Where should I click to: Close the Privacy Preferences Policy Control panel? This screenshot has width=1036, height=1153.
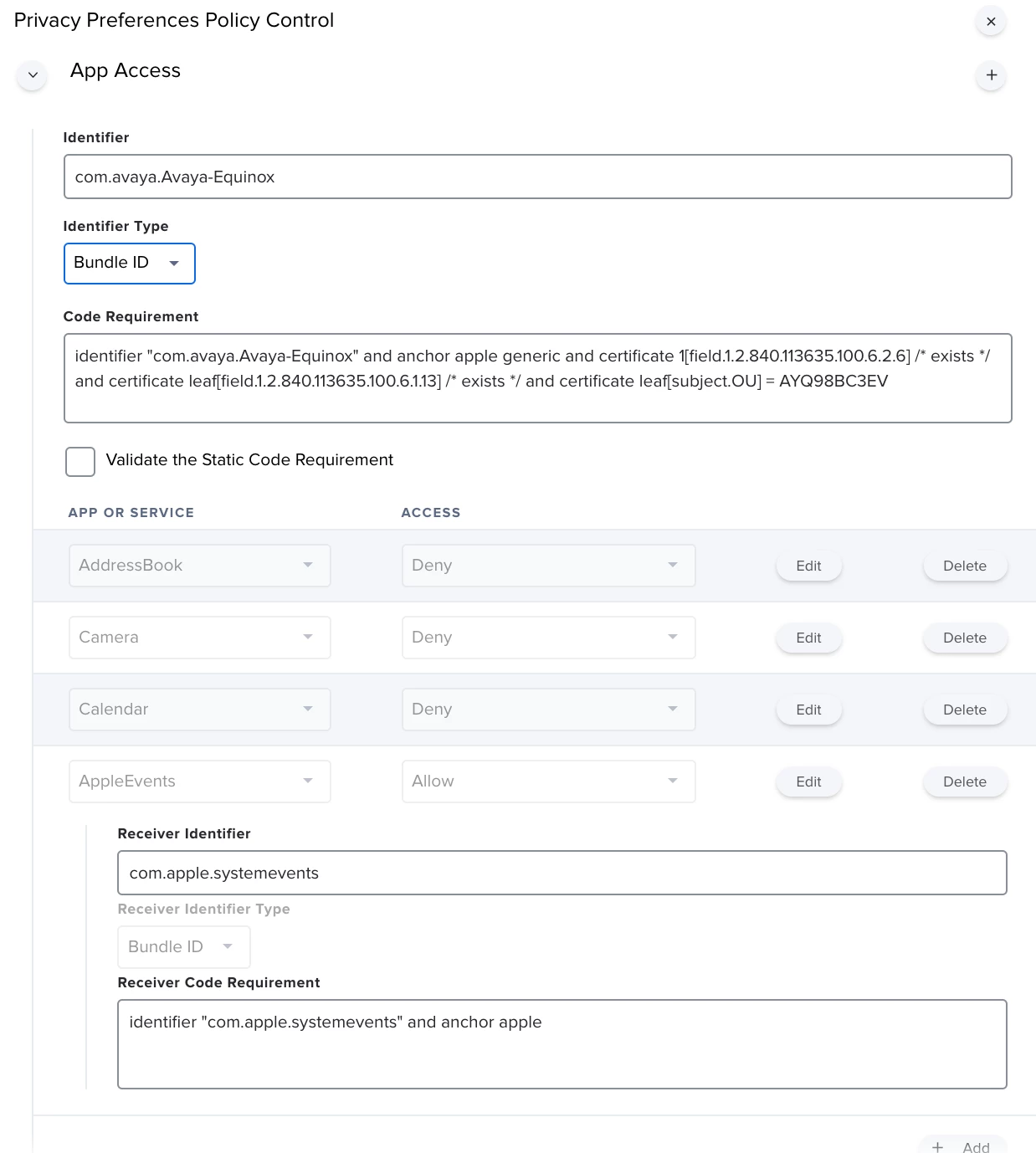(991, 22)
